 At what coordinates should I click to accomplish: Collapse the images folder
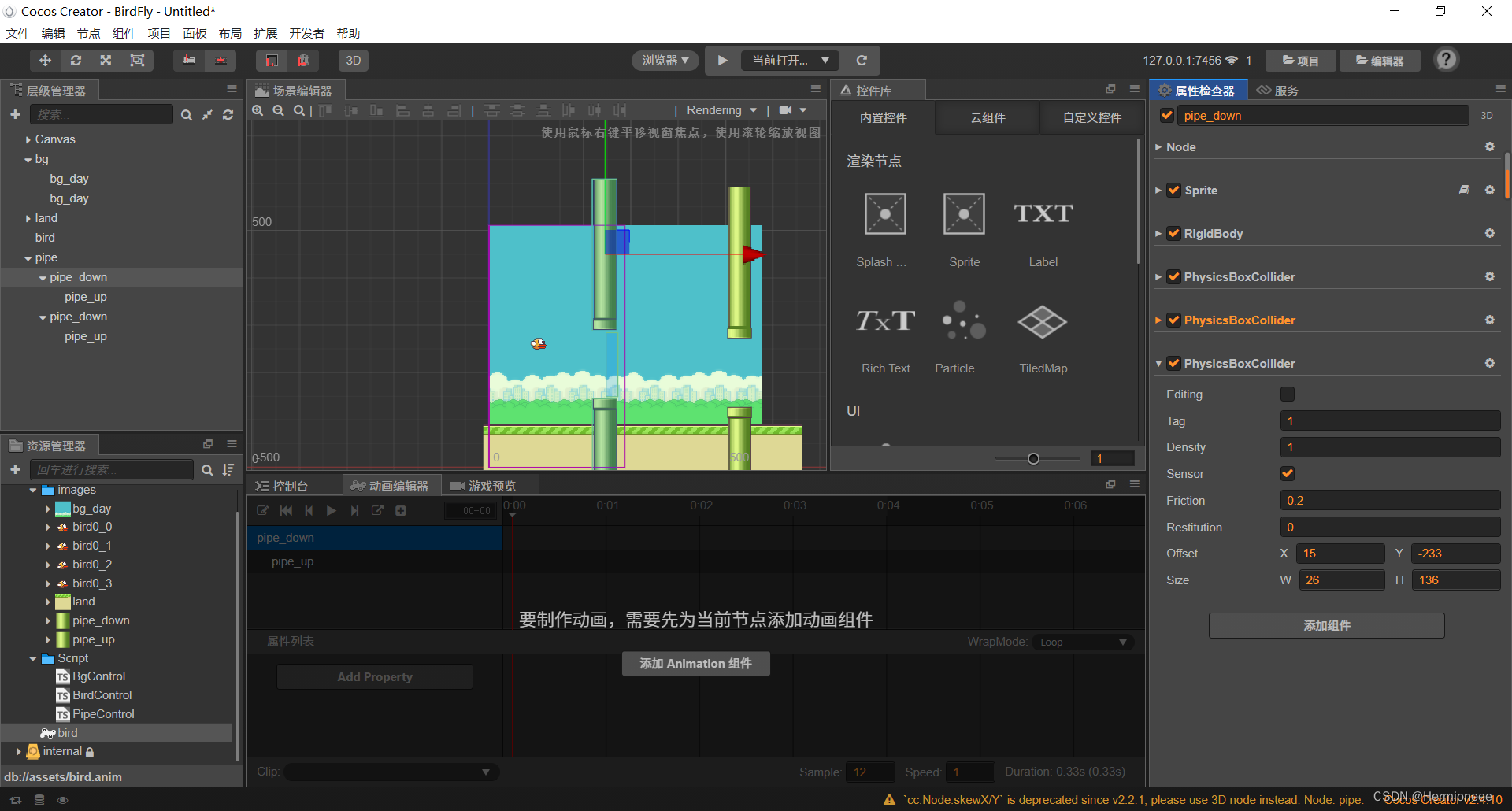point(33,491)
